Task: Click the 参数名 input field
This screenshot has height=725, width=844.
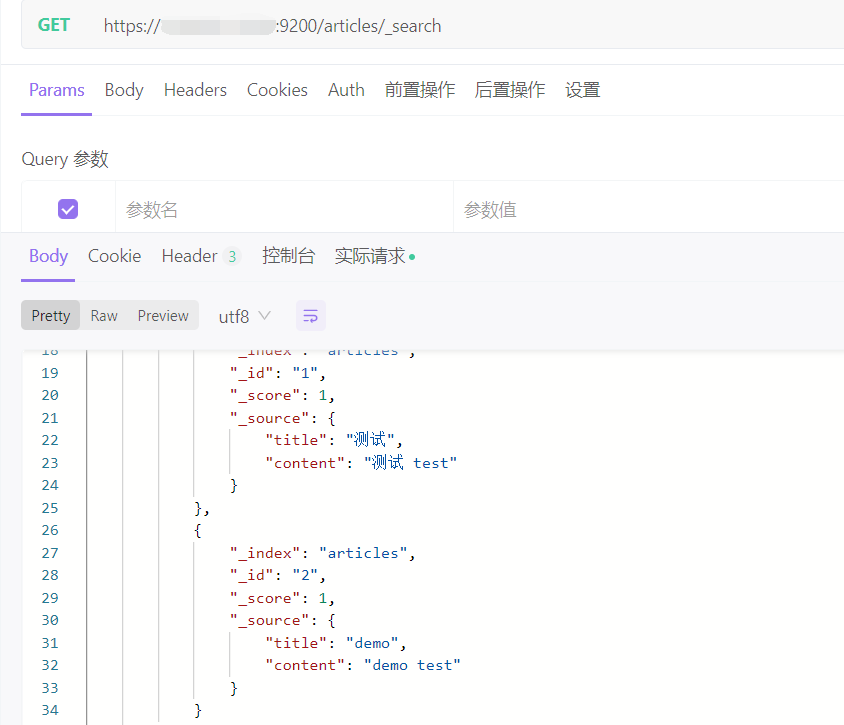Action: click(x=284, y=210)
